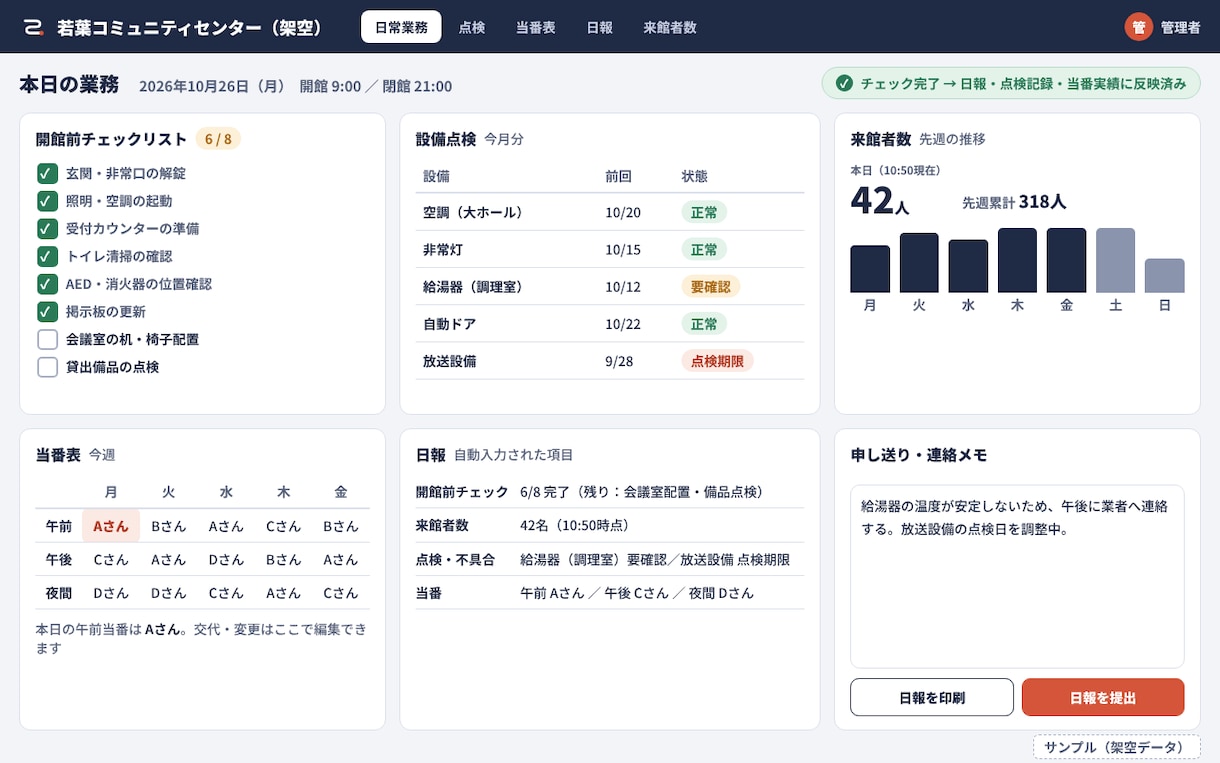Open the 来館者数 tab

click(670, 27)
